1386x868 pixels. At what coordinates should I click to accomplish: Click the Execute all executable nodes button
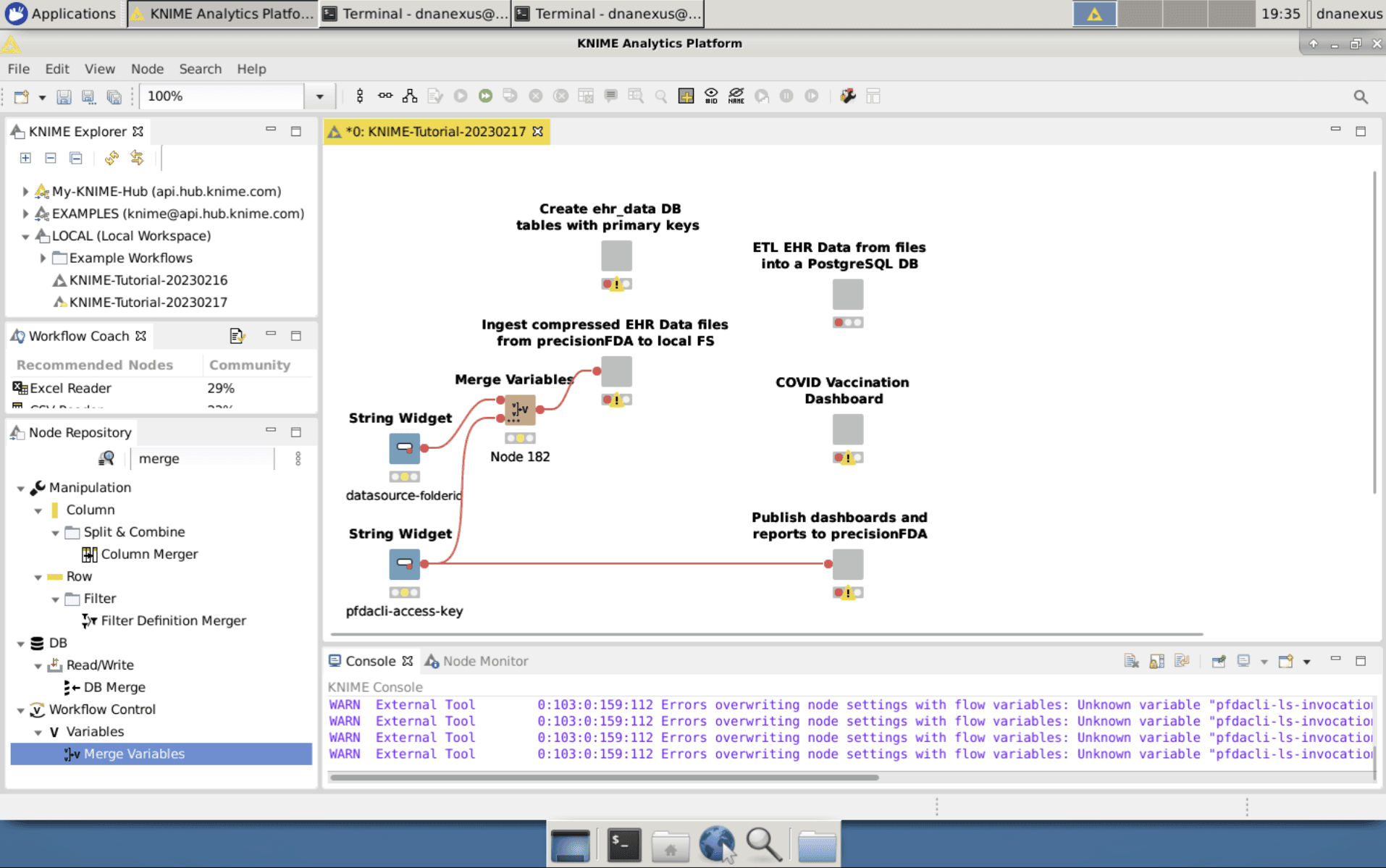tap(485, 96)
